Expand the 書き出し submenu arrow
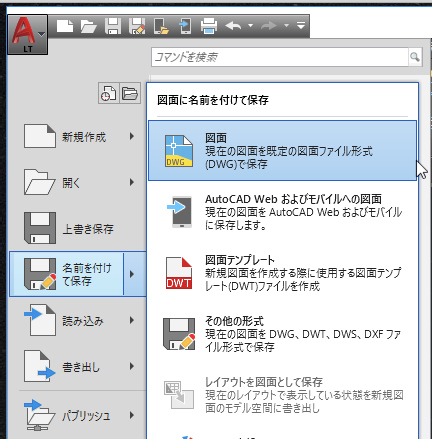The width and height of the screenshot is (432, 439). tap(132, 366)
